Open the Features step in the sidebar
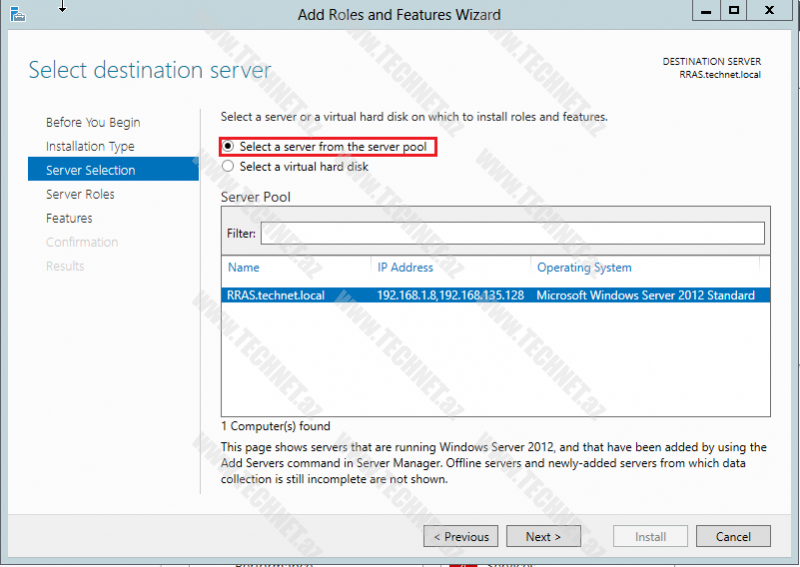The width and height of the screenshot is (800, 567). (x=69, y=218)
